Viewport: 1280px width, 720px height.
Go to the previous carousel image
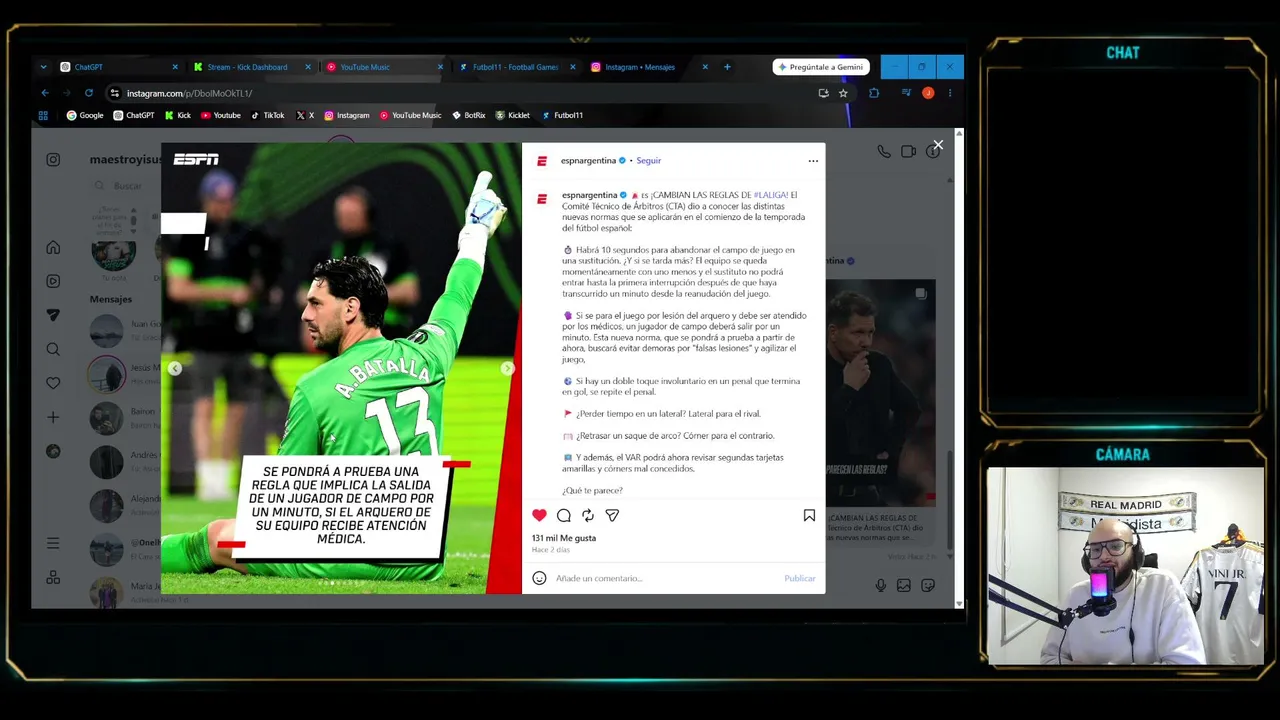point(175,369)
